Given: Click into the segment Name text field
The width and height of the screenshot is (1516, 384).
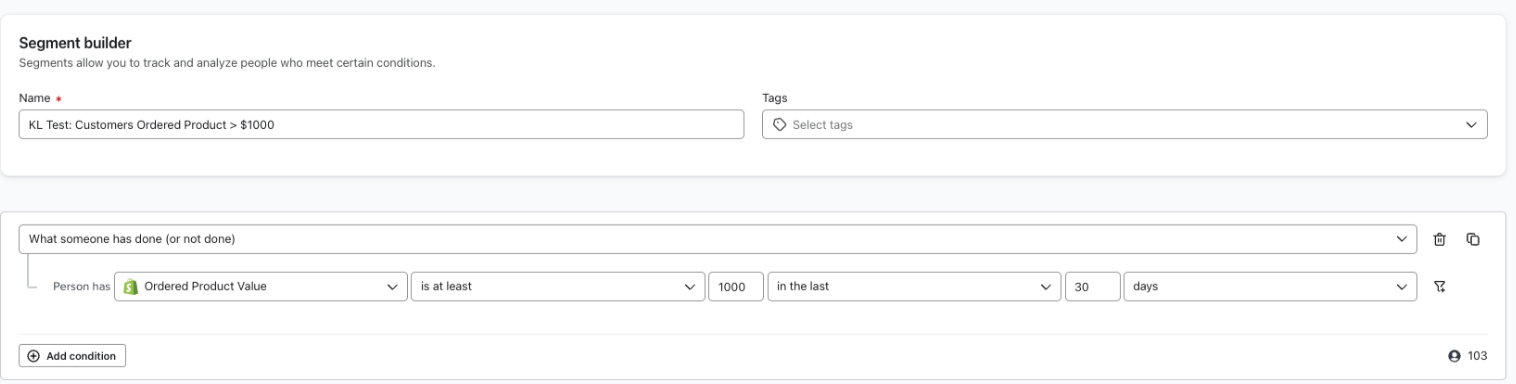Looking at the screenshot, I should pyautogui.click(x=381, y=124).
